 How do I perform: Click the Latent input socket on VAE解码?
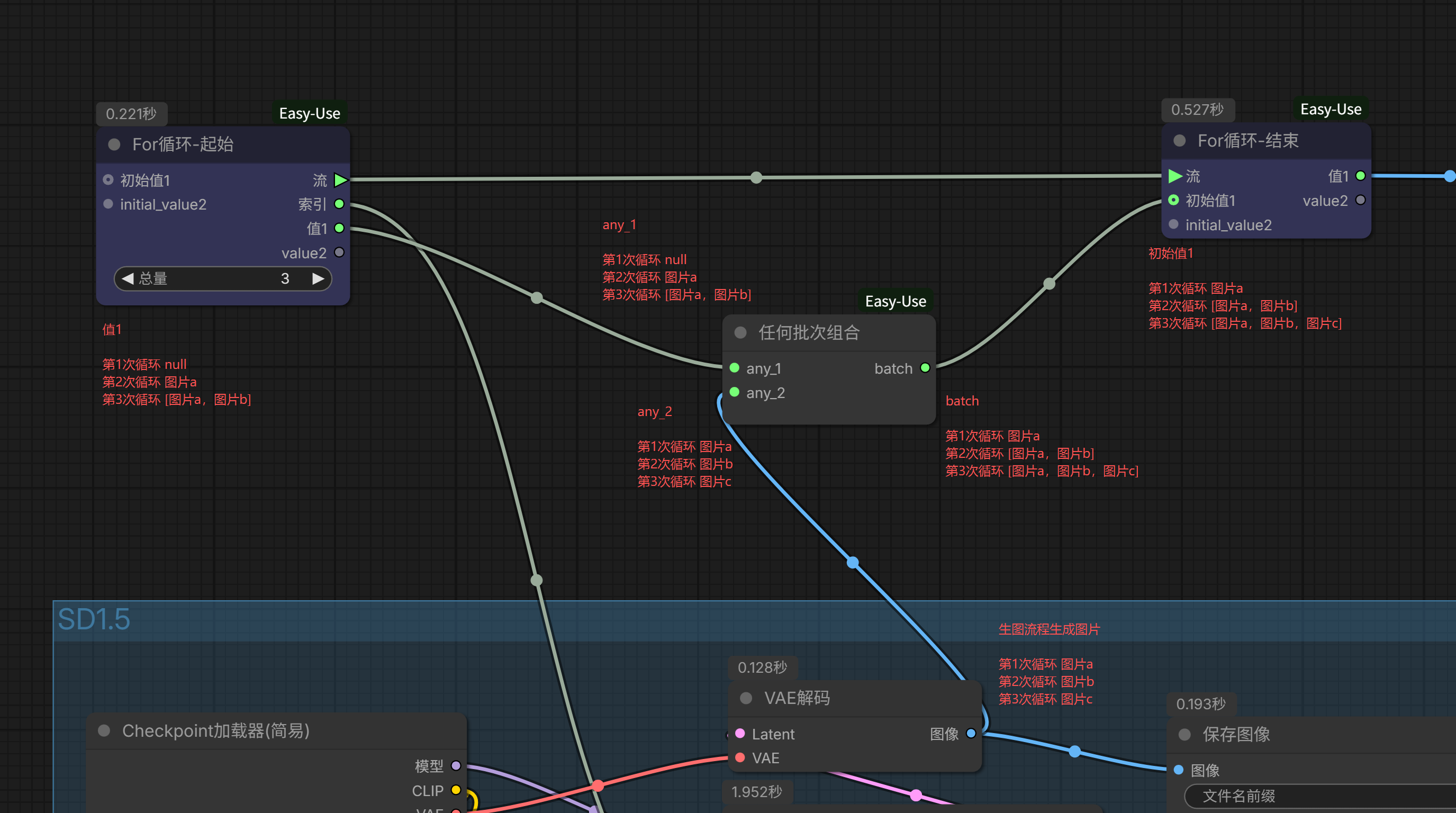tap(739, 733)
